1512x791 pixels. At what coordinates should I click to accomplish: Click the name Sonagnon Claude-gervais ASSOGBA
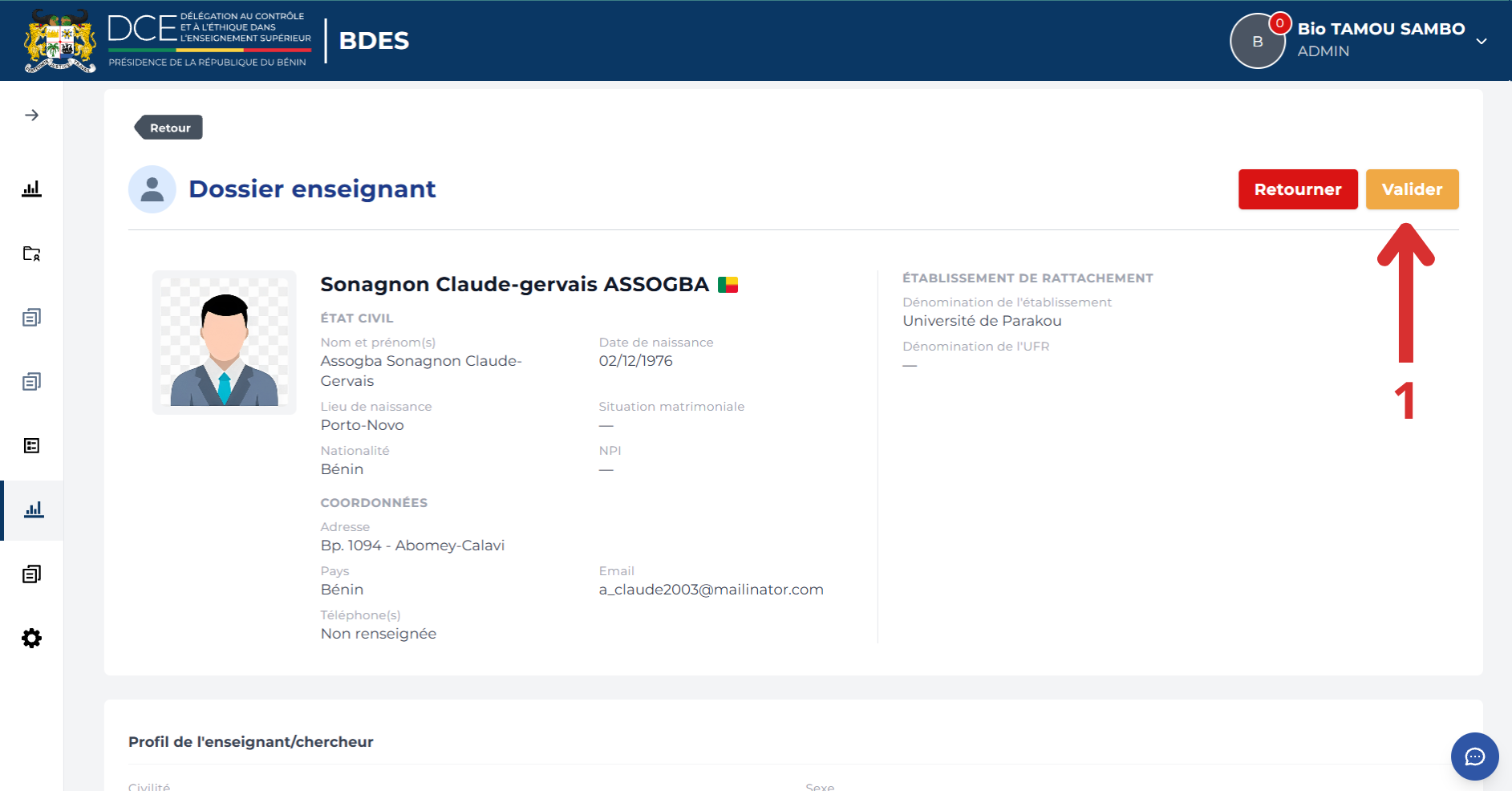point(514,285)
